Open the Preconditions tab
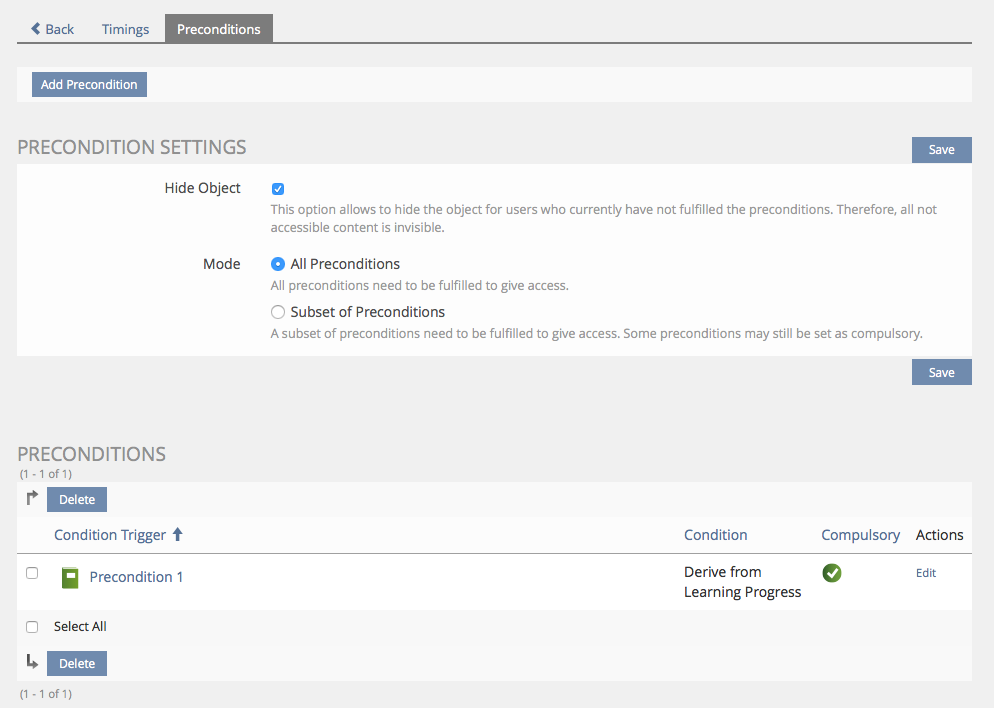 (x=218, y=29)
